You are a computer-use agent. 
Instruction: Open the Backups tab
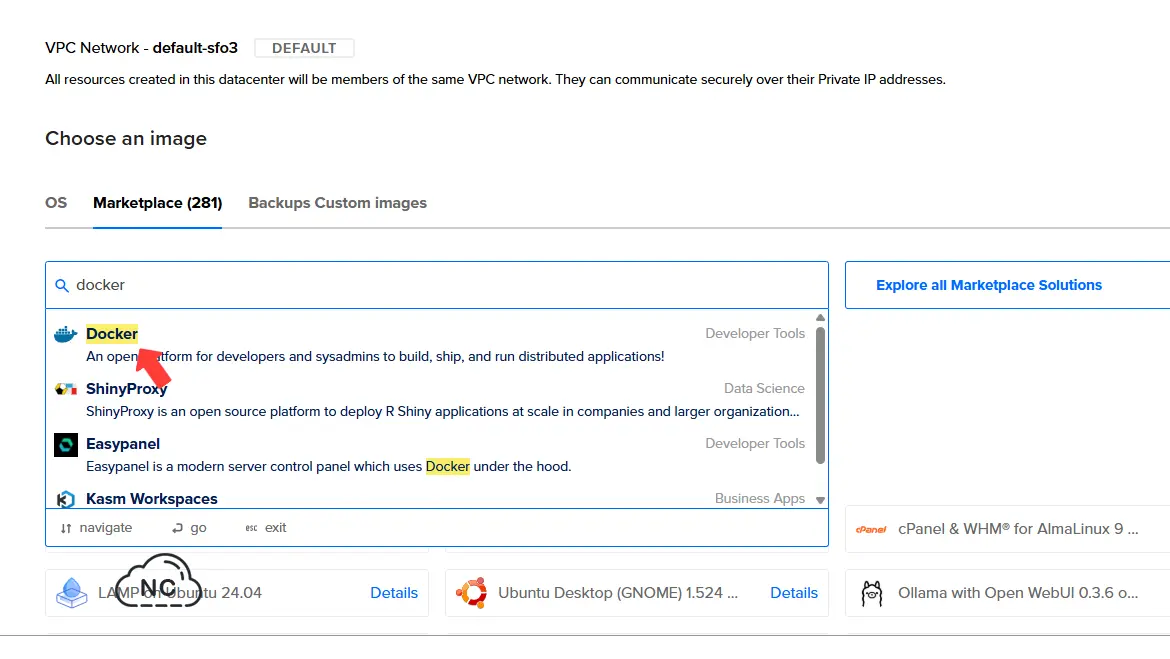coord(279,203)
